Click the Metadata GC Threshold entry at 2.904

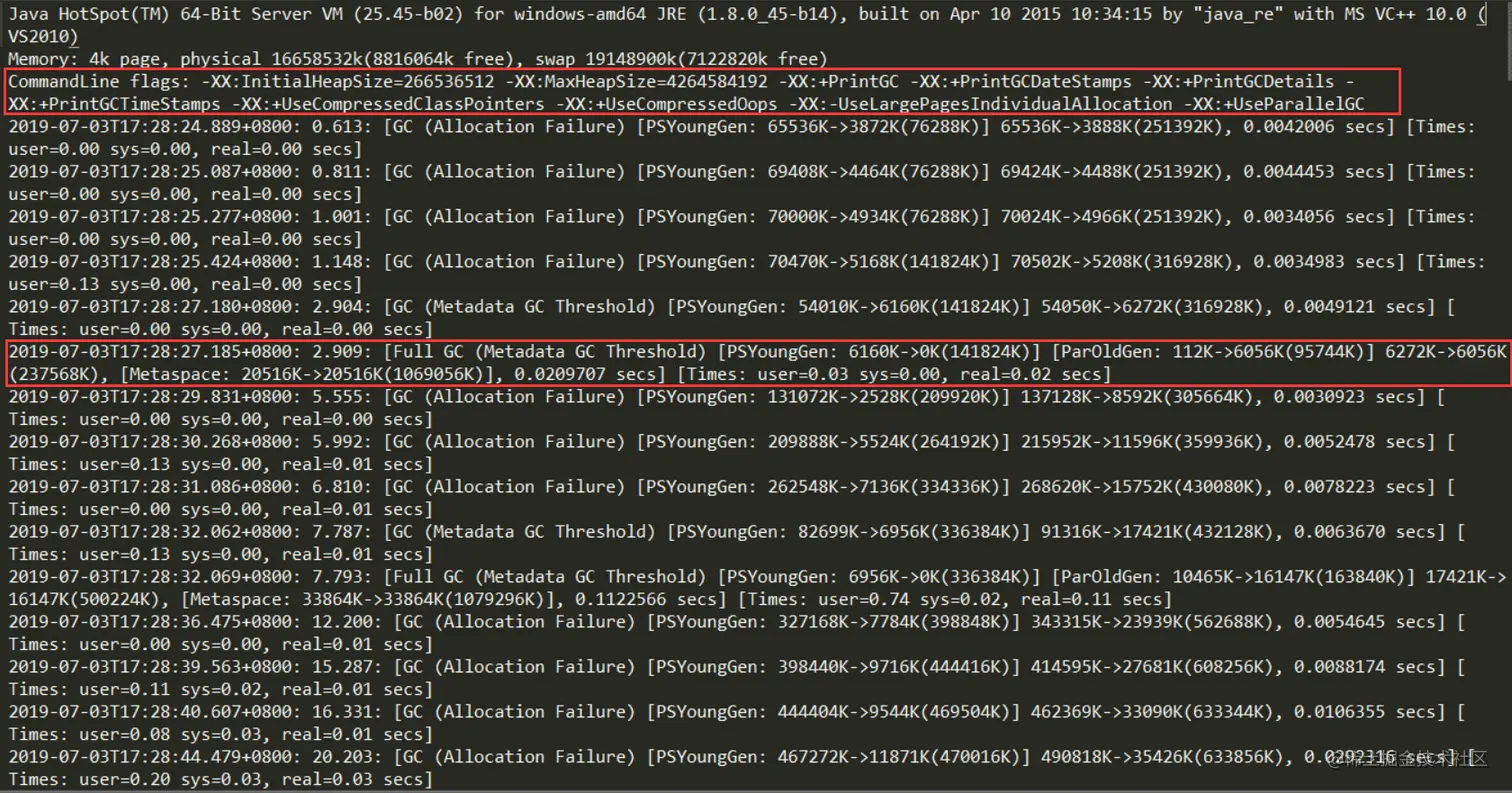click(x=733, y=318)
